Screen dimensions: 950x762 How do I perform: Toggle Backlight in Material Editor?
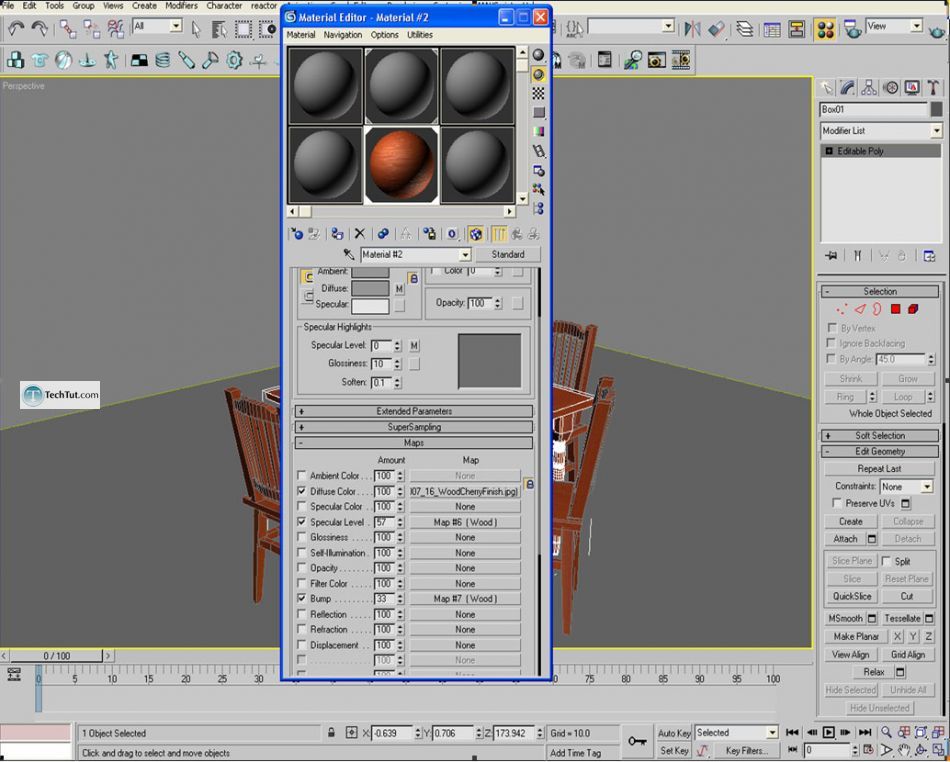(538, 75)
